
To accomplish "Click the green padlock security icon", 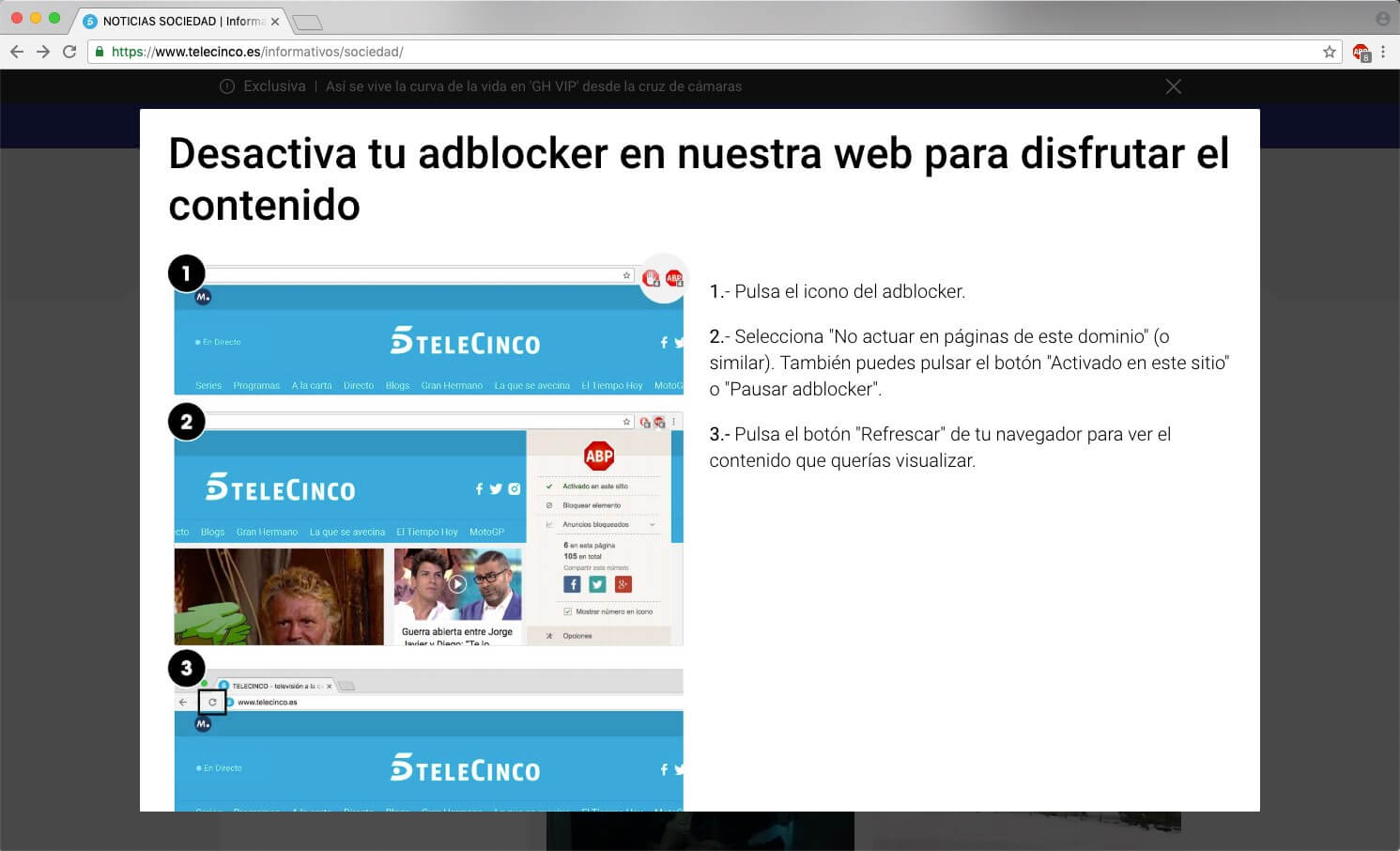I will pos(100,52).
